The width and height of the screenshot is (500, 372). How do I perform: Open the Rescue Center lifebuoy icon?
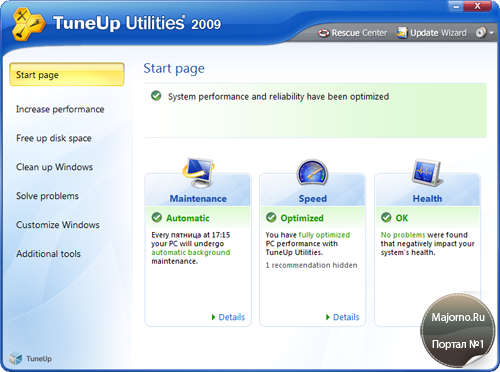(x=323, y=33)
